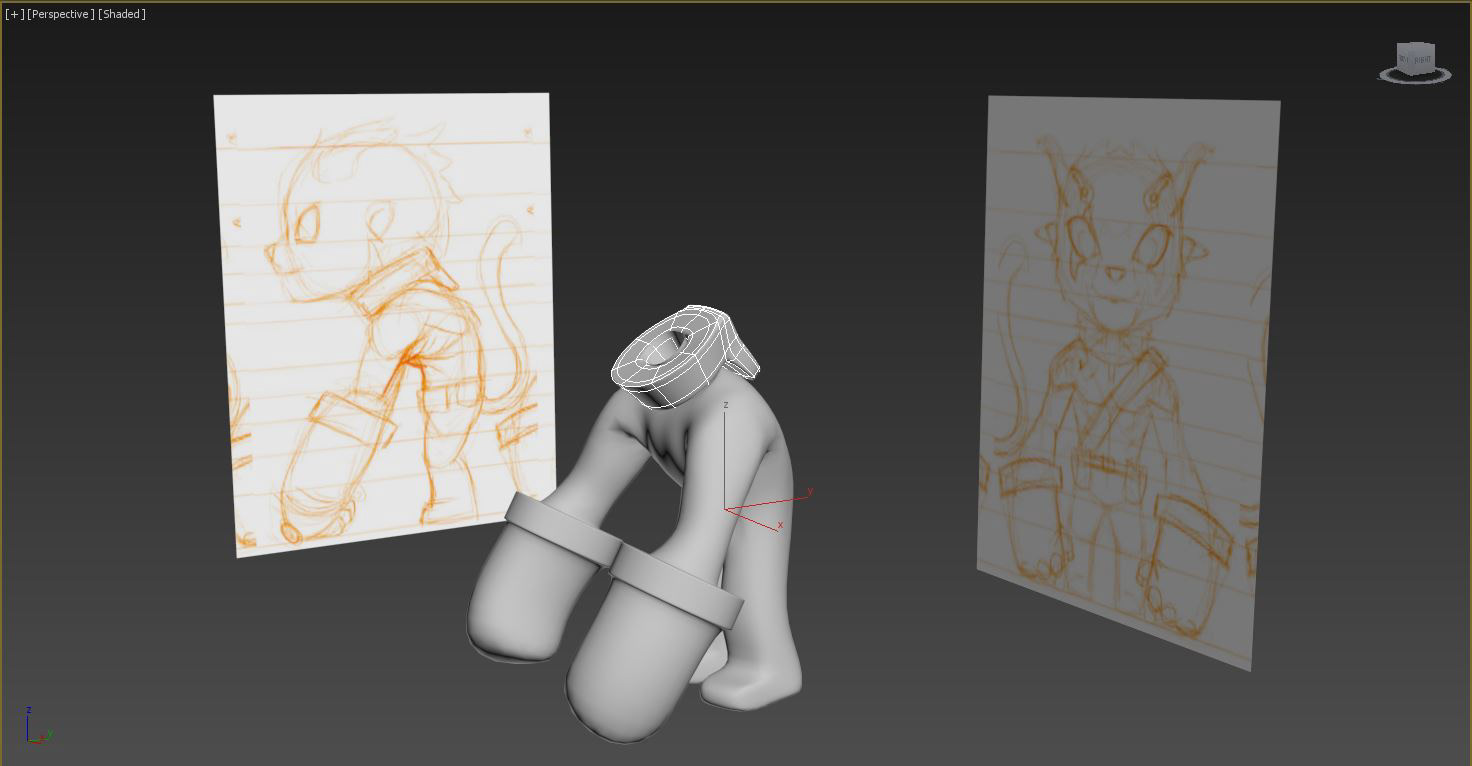
Task: Open the Shaded display mode menu
Action: 122,14
